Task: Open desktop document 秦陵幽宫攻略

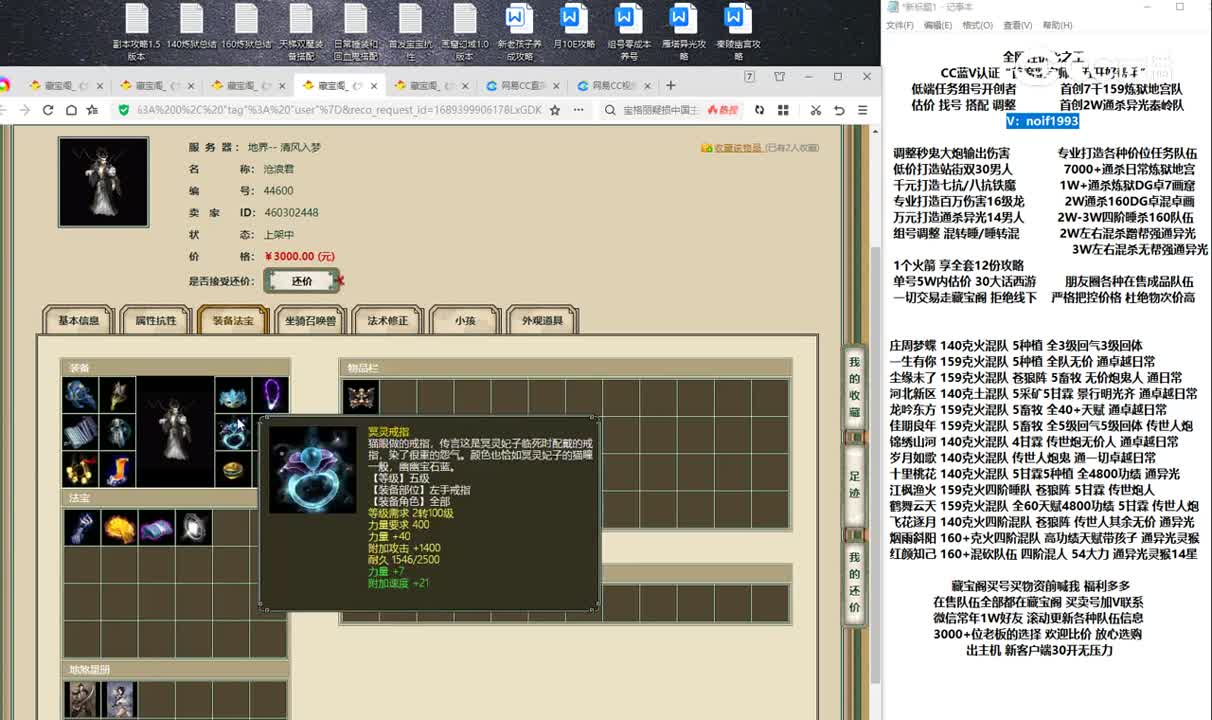Action: (738, 33)
